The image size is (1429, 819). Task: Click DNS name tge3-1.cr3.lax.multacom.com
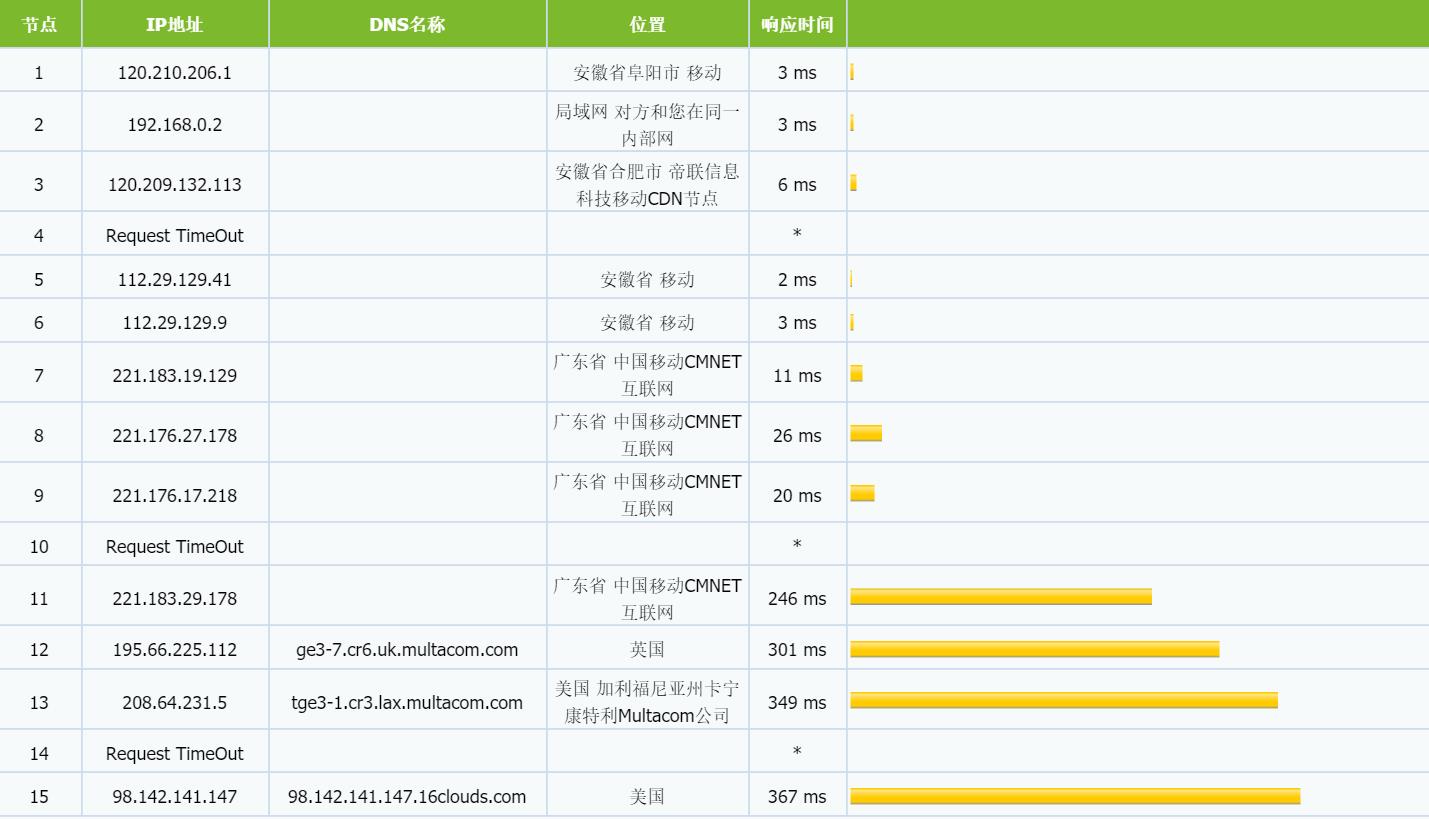point(407,703)
